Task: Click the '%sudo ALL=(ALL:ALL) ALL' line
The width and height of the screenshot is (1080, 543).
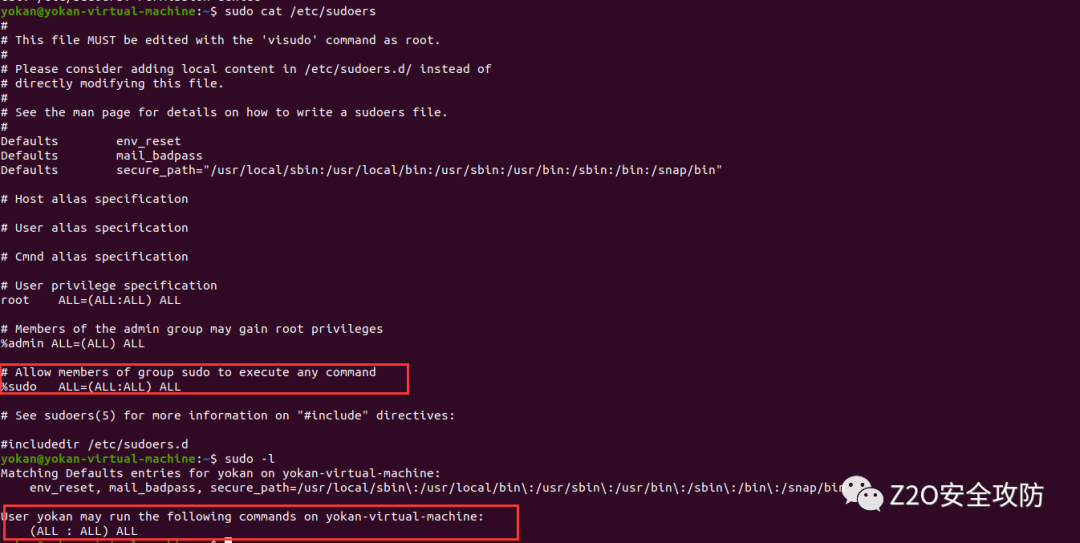Action: [x=91, y=387]
